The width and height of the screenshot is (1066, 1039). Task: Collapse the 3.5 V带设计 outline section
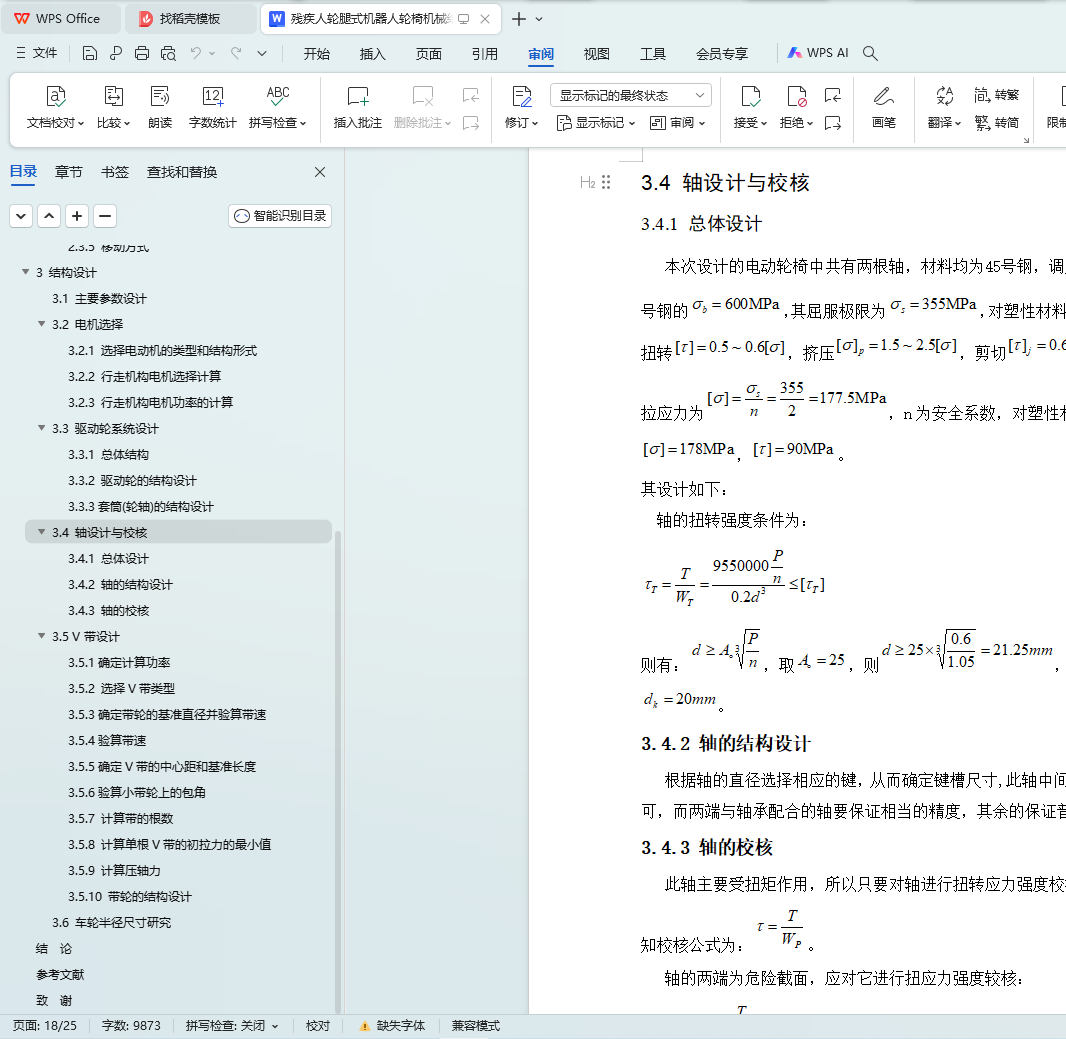tap(41, 636)
